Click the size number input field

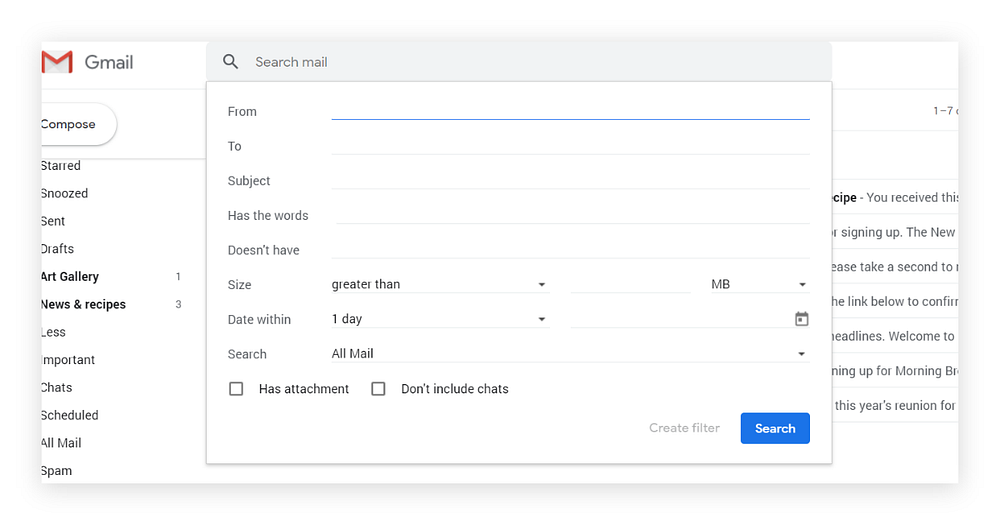[x=631, y=285]
